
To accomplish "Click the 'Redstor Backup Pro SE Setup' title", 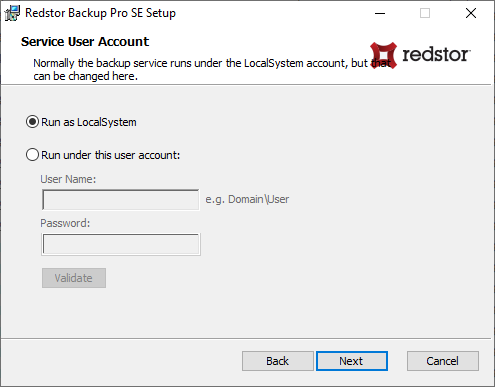I will 100,13.
